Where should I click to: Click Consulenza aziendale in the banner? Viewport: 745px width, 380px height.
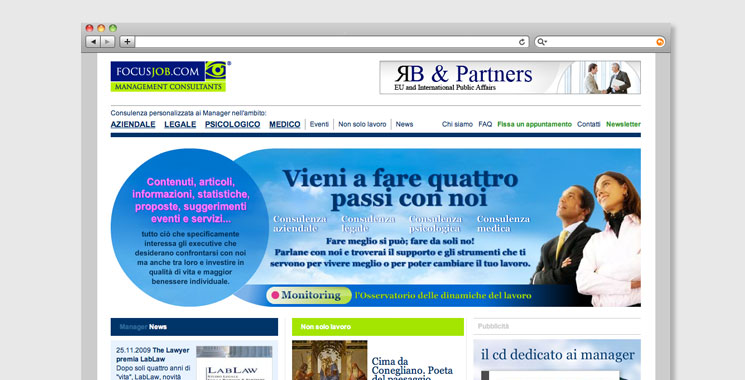coord(300,224)
